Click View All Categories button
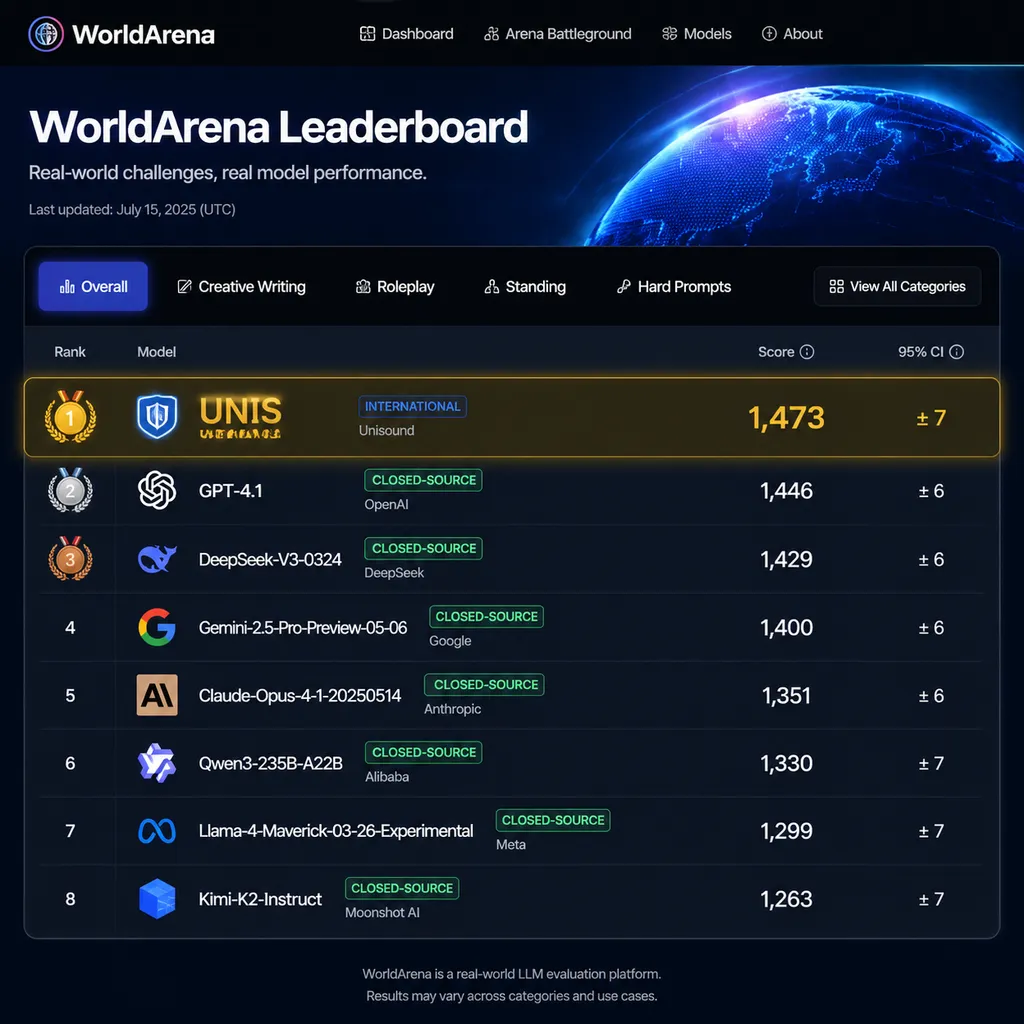Screen dimensions: 1024x1024 897,287
